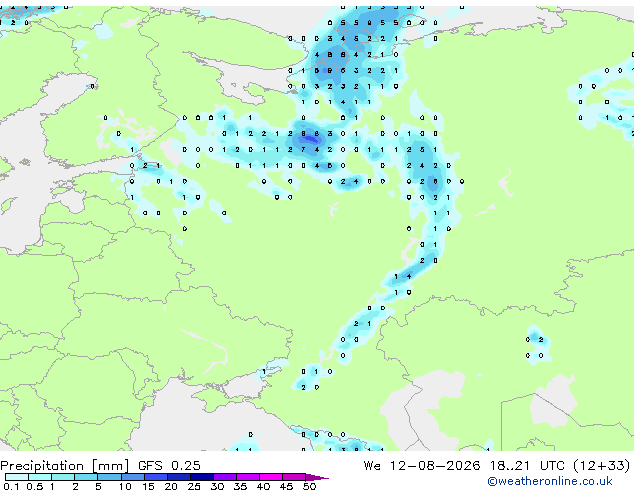Viewport: 634px width, 490px height.
Task: Click the legend value '40'
Action: [x=263, y=486]
